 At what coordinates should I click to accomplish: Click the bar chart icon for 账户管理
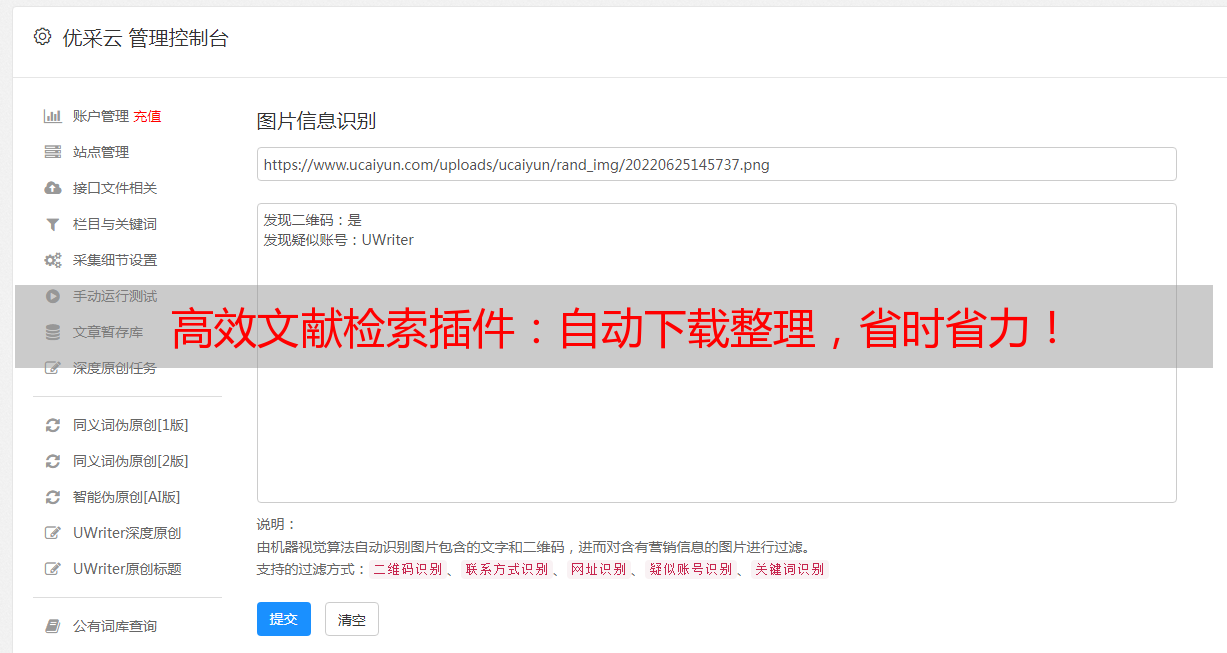pos(53,116)
